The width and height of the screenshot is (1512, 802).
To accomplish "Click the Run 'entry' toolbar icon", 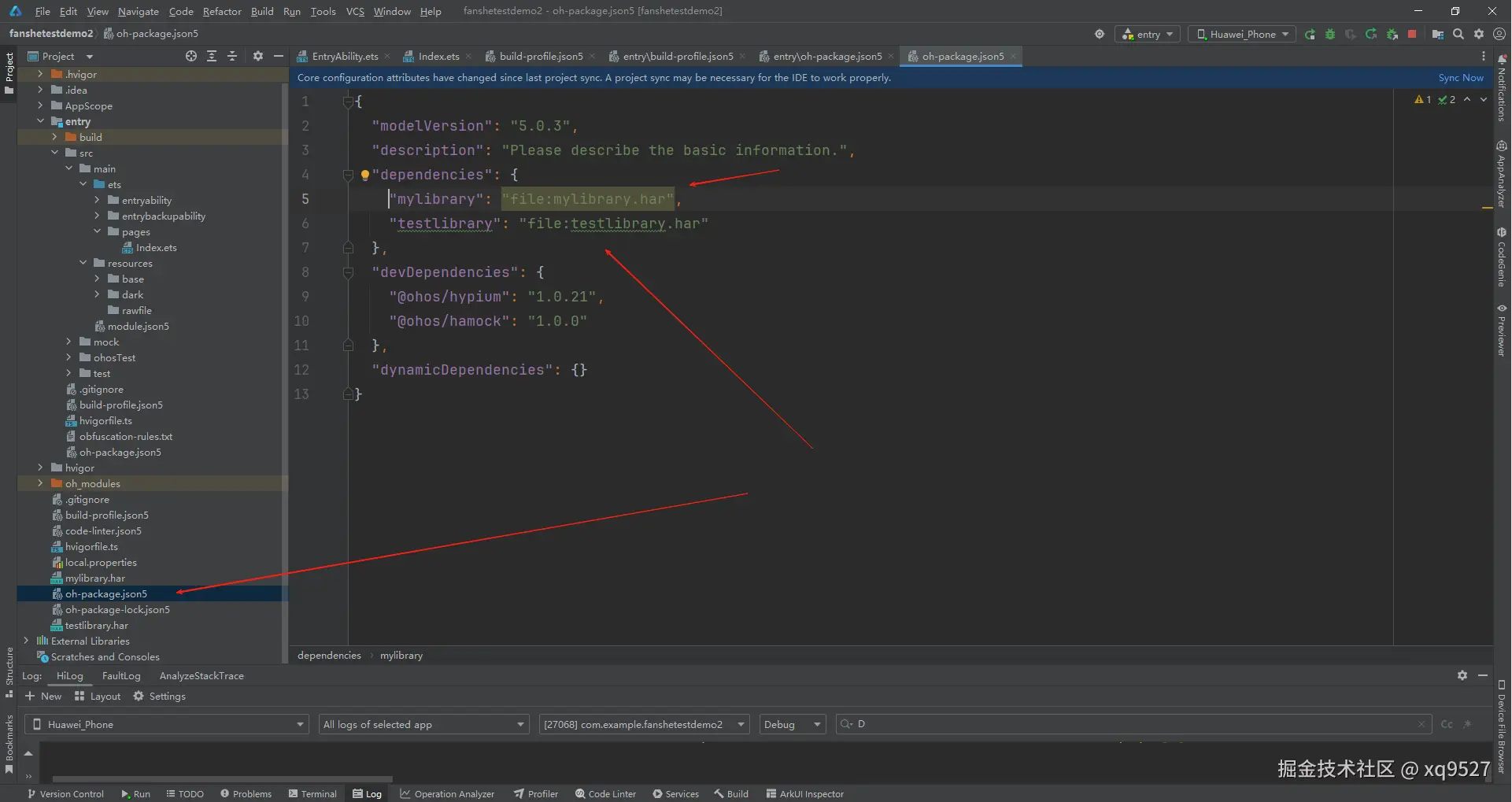I will tap(1310, 34).
